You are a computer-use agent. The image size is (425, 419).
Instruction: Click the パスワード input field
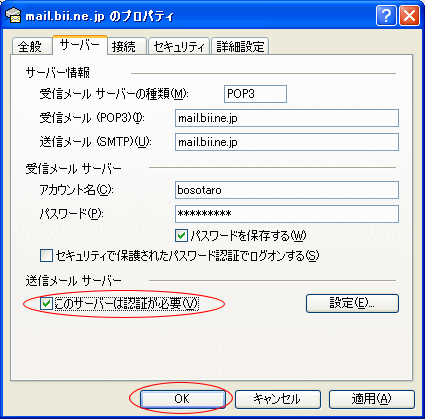pos(287,214)
